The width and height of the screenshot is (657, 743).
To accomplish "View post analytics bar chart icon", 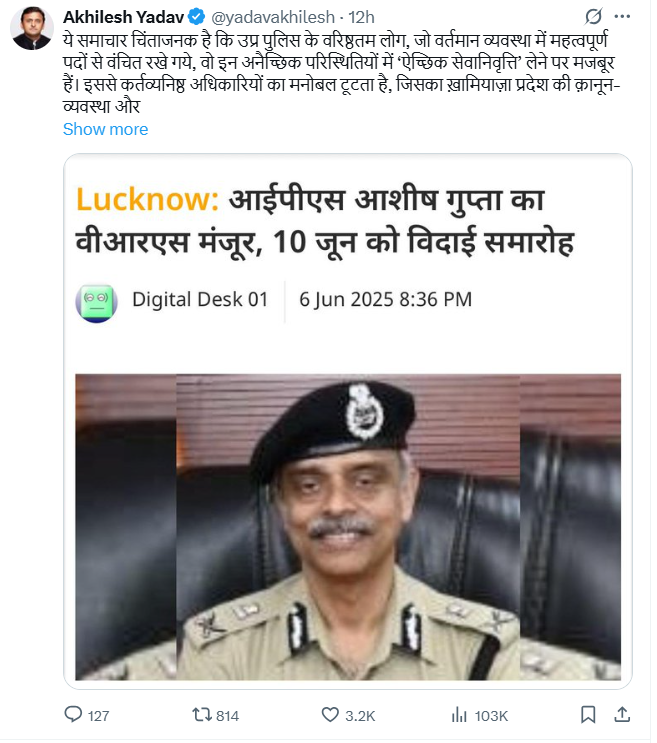I will point(459,714).
